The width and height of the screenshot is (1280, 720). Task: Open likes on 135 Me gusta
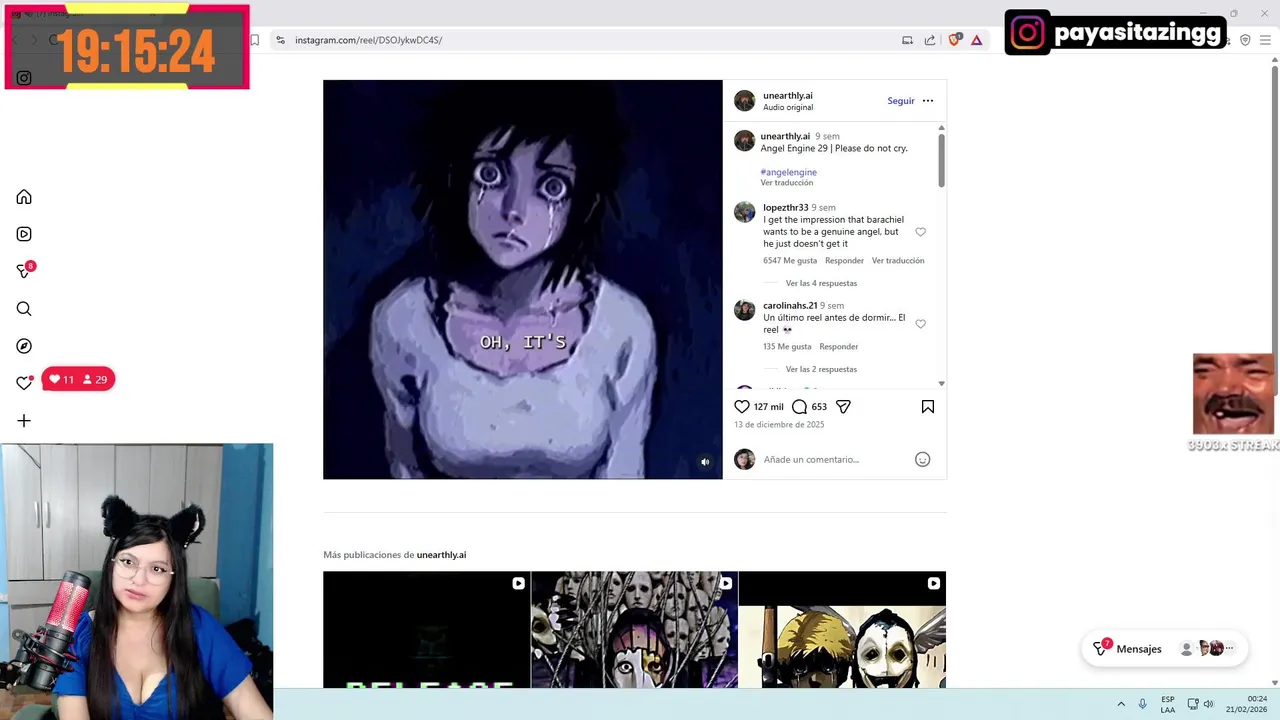click(787, 347)
